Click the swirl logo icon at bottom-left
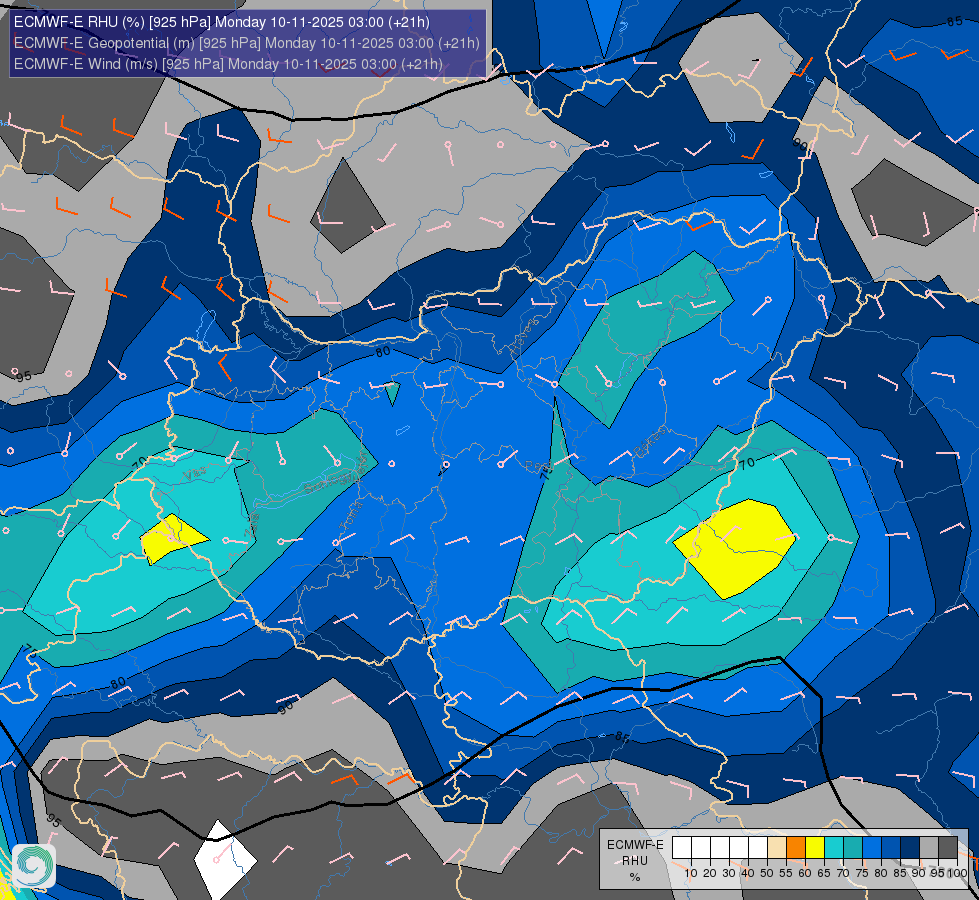Image resolution: width=979 pixels, height=900 pixels. click(x=34, y=865)
